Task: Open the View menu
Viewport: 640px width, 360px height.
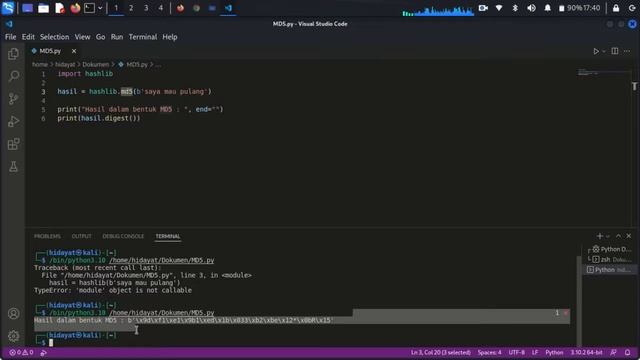Action: point(82,37)
